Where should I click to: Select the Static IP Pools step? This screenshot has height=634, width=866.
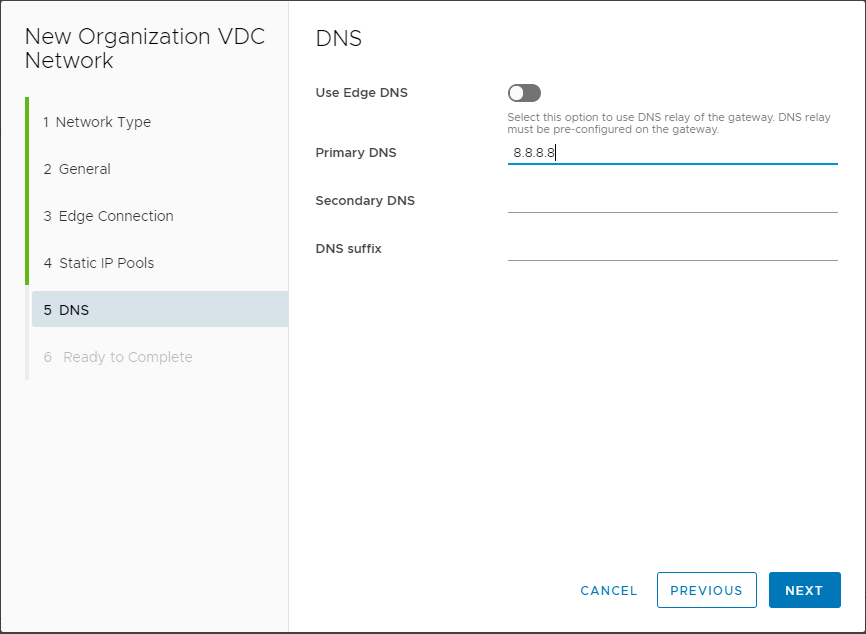point(99,263)
